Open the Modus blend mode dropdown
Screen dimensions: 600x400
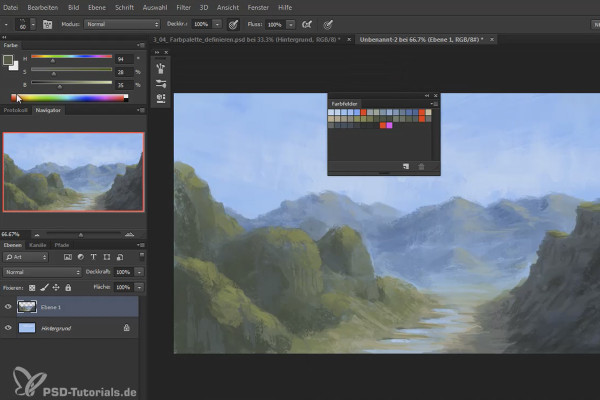(x=122, y=24)
